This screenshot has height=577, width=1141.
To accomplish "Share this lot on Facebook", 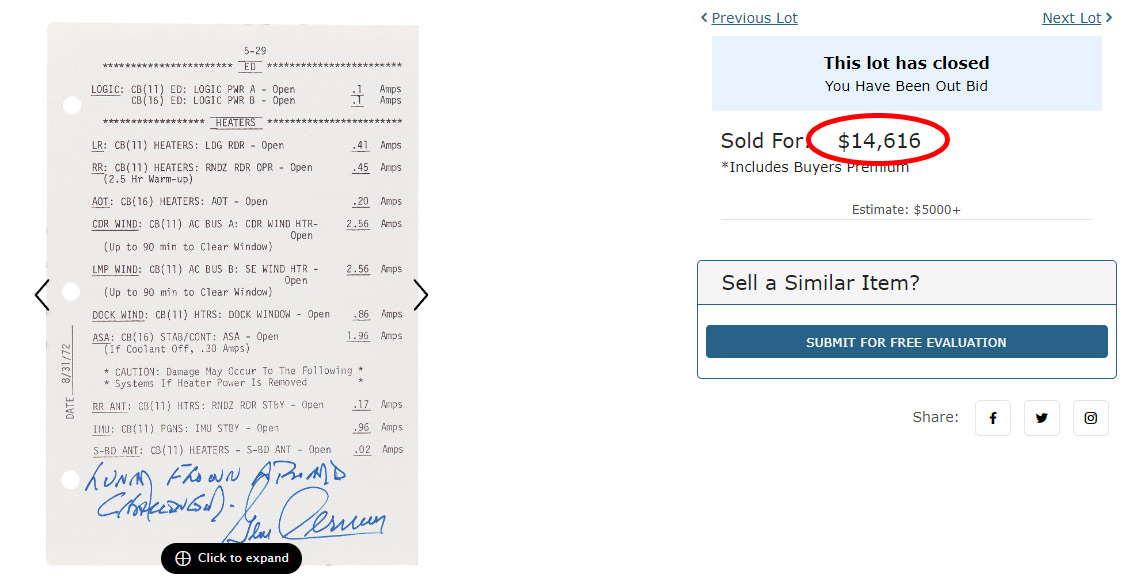I will 993,418.
